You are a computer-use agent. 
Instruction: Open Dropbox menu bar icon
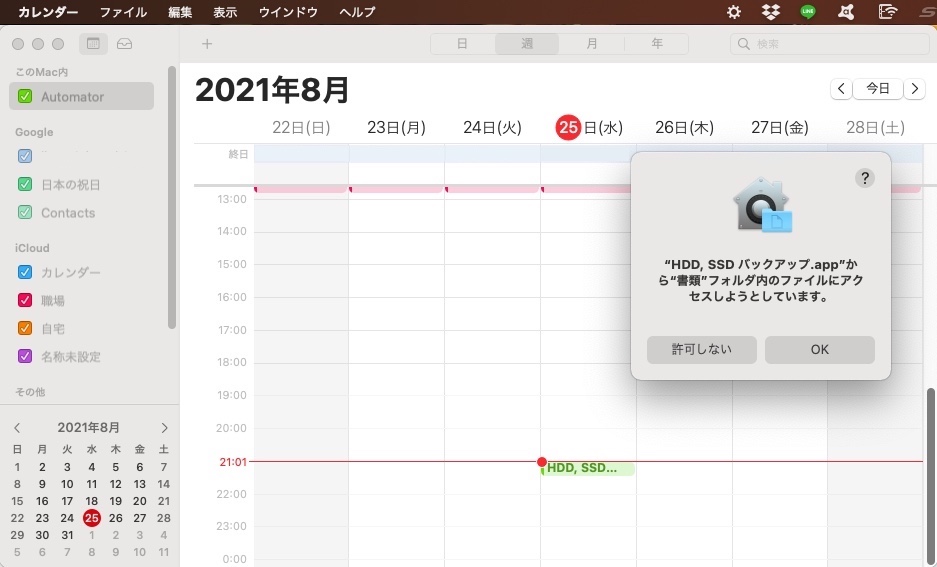click(x=771, y=12)
